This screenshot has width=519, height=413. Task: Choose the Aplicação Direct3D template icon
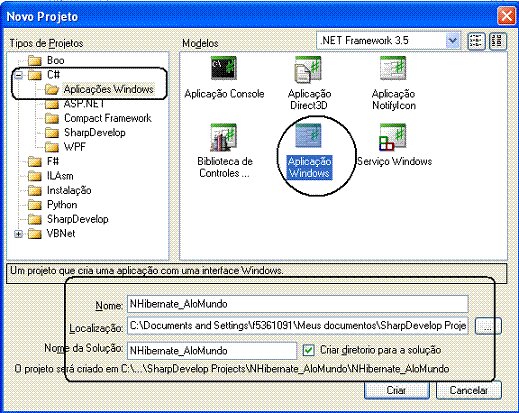click(x=308, y=69)
